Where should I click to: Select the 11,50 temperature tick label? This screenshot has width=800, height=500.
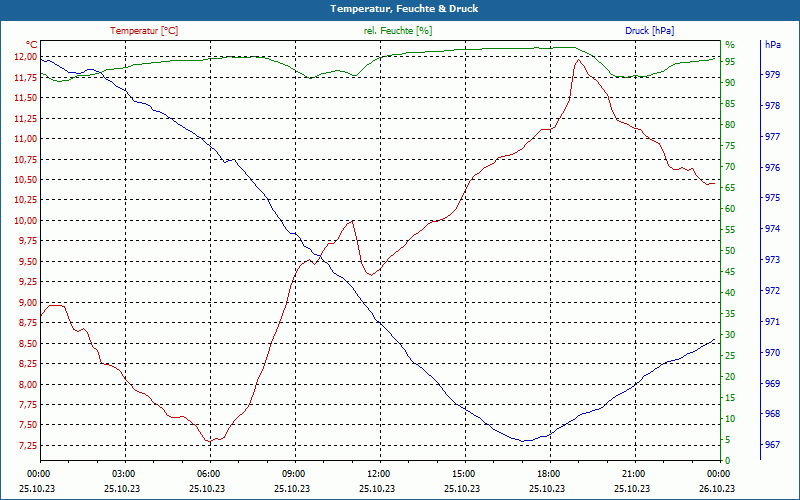click(x=25, y=97)
